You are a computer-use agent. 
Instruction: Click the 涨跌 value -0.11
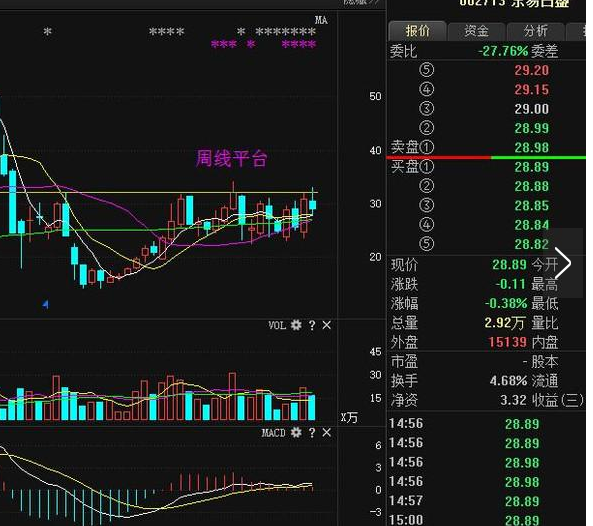point(511,284)
